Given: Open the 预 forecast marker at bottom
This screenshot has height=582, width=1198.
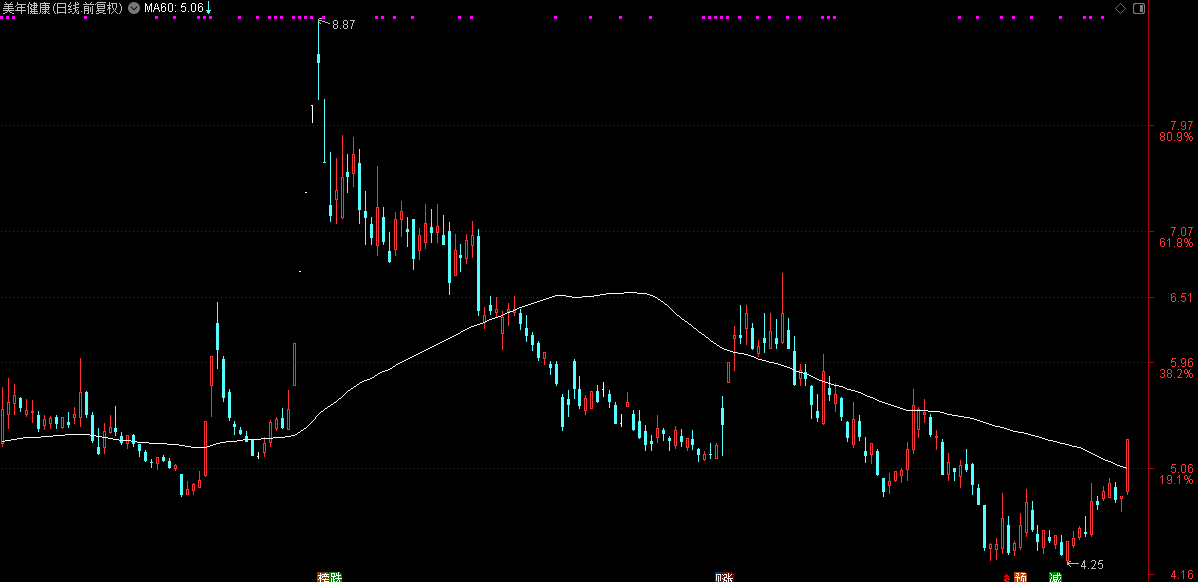Looking at the screenshot, I should point(1022,577).
